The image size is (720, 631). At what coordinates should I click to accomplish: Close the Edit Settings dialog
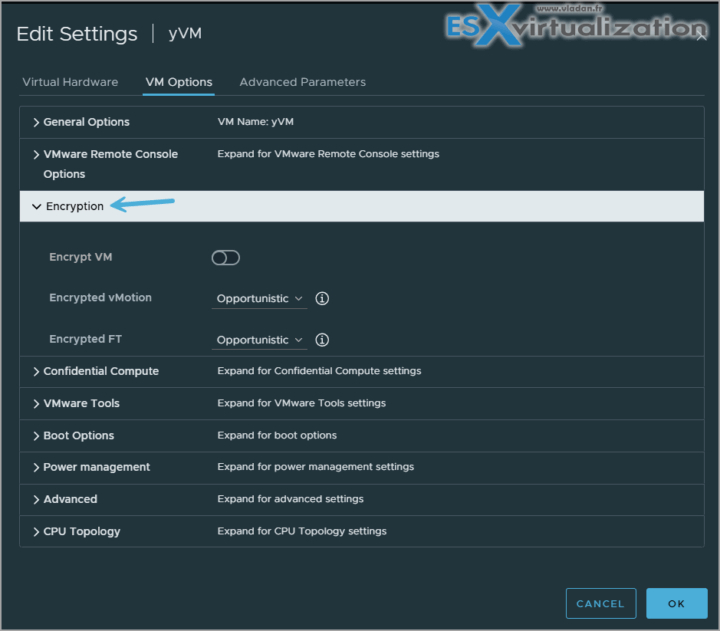click(x=701, y=37)
